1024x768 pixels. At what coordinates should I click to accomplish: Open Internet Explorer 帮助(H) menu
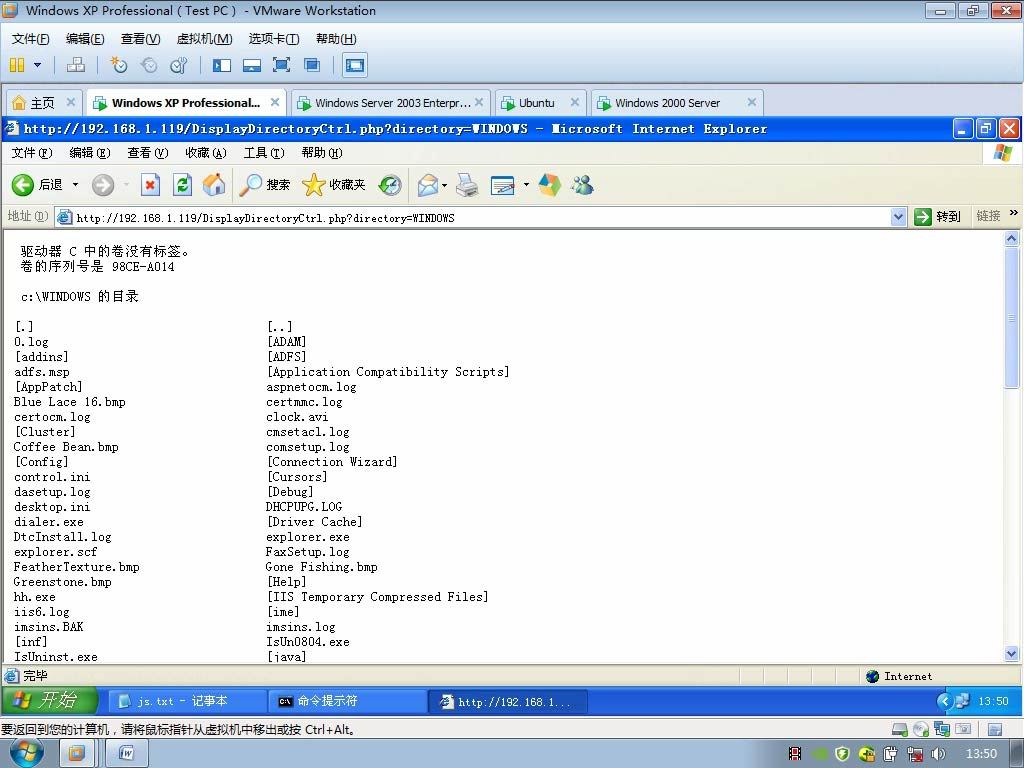322,153
